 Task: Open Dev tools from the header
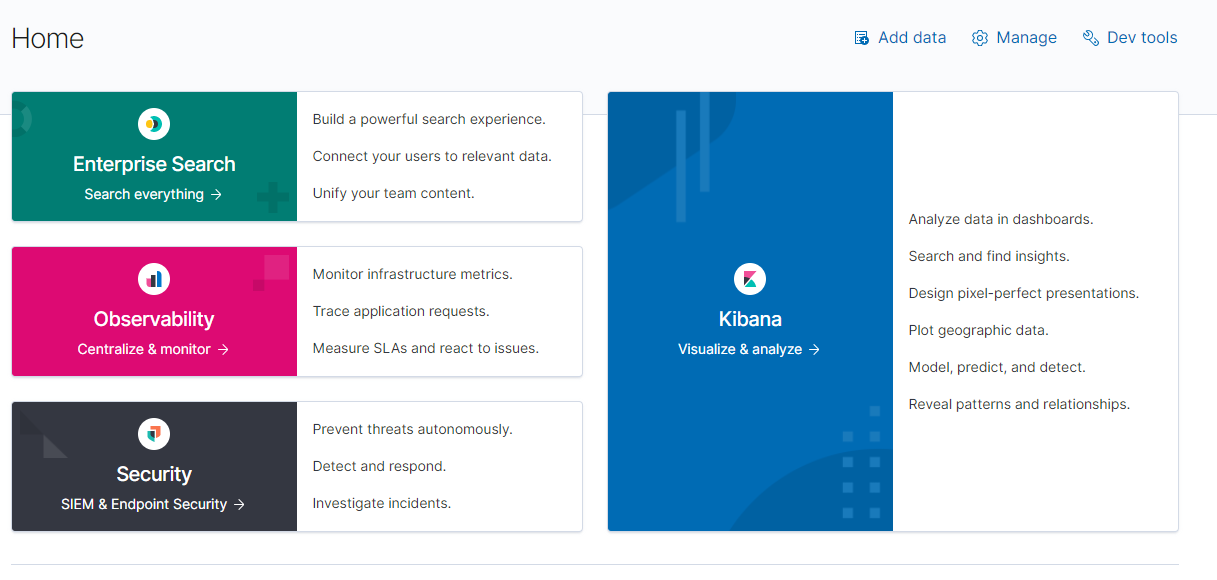1142,37
